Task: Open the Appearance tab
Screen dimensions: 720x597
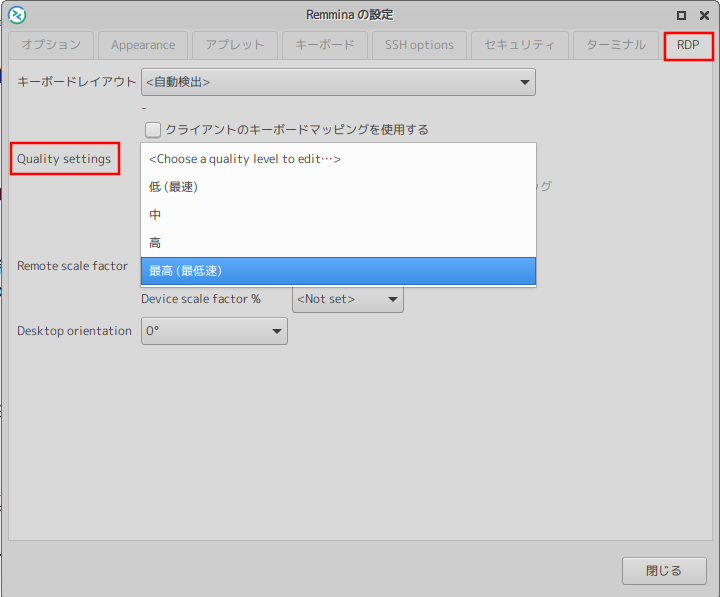Action: pos(143,45)
